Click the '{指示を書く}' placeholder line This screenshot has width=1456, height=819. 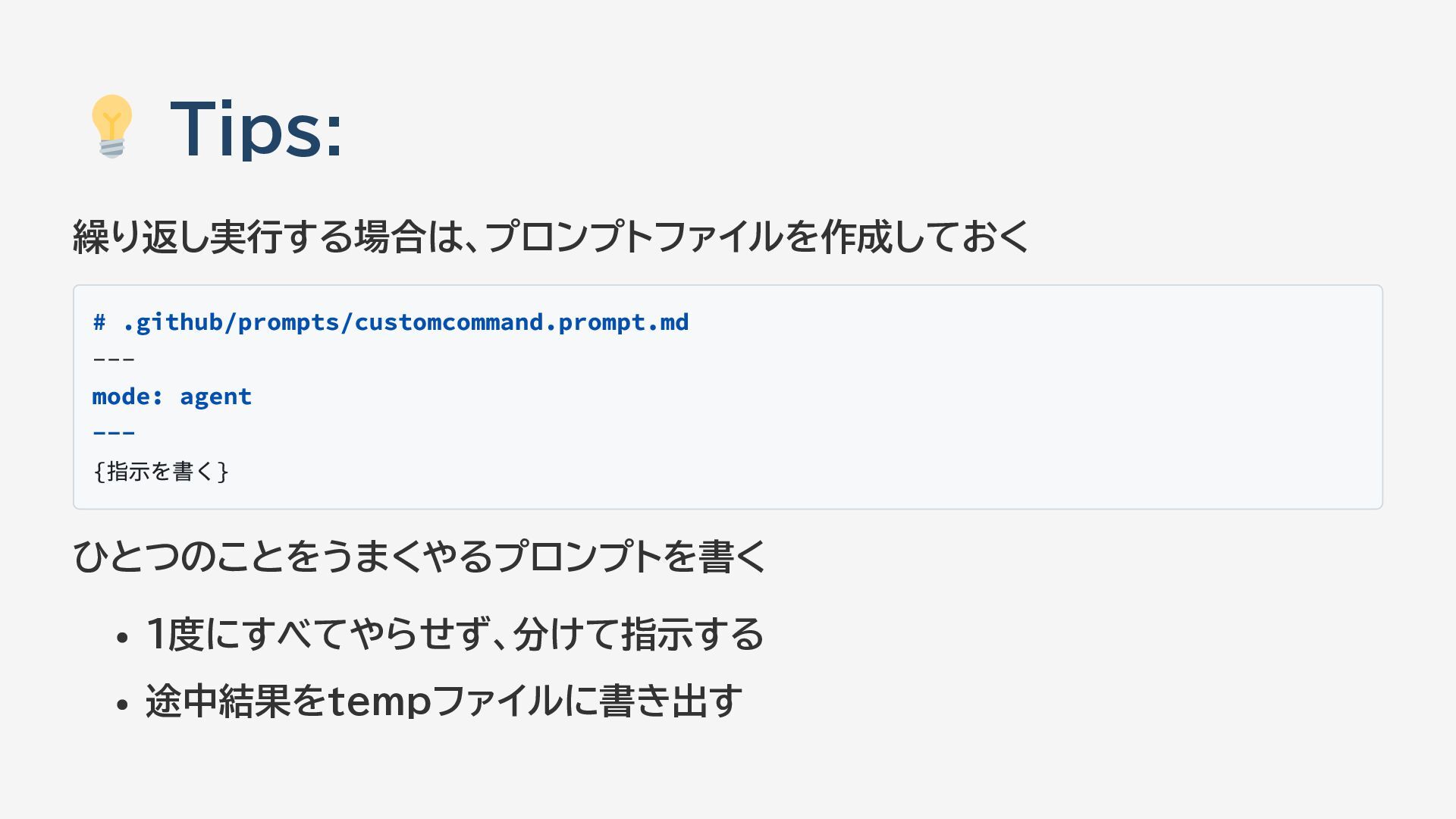pyautogui.click(x=161, y=472)
